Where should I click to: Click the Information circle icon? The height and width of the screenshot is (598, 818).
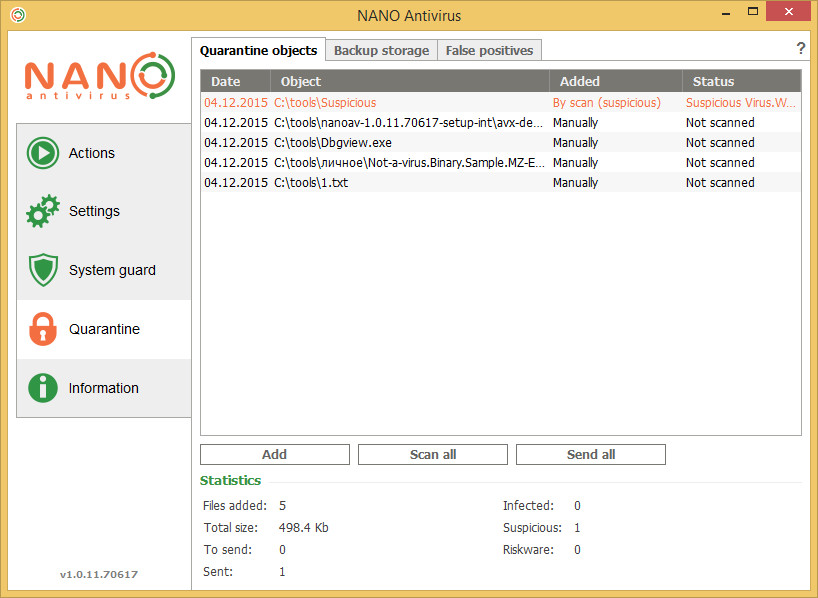tap(43, 388)
